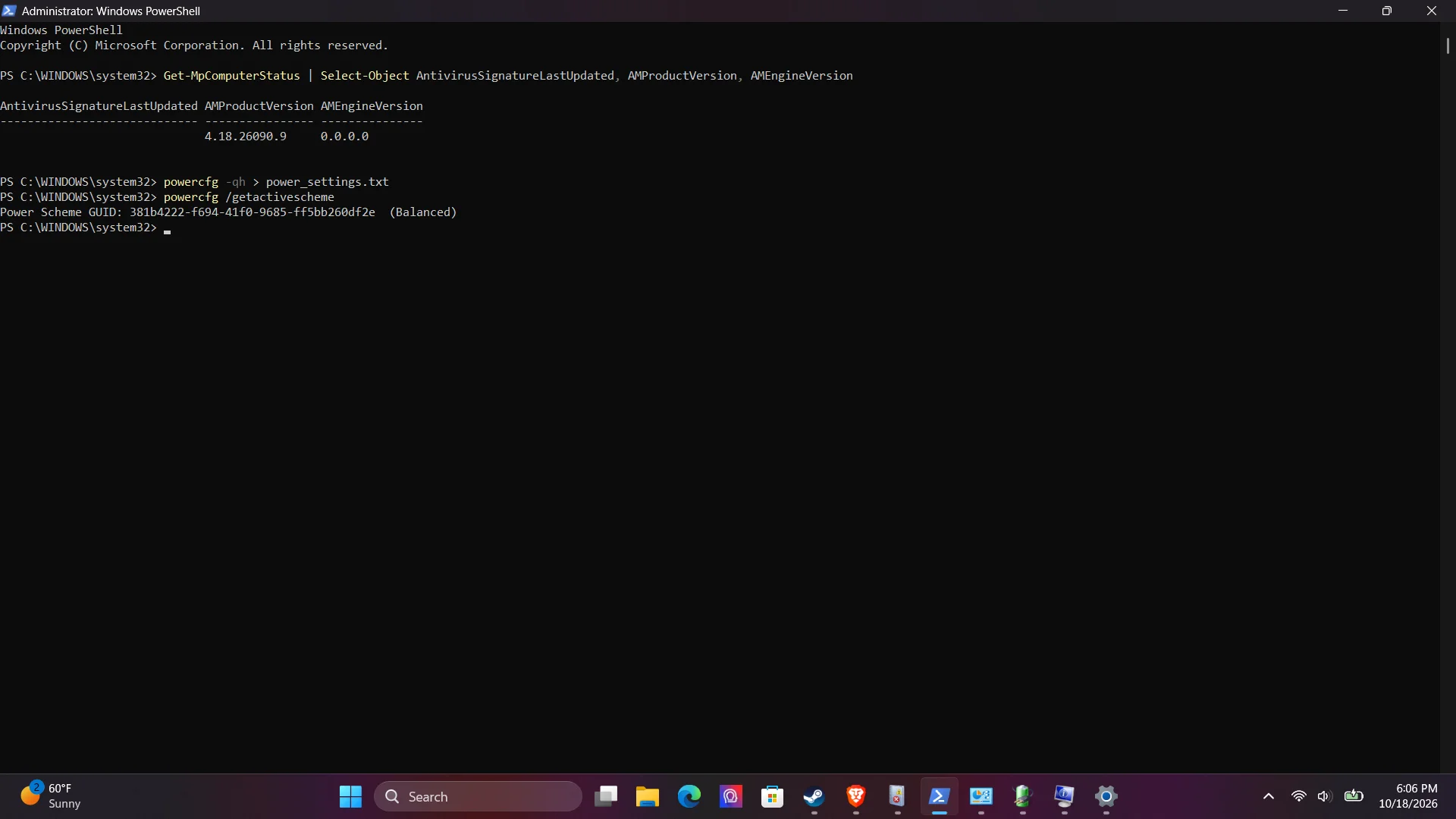Open Settings gear in the taskbar
The image size is (1456, 819).
pyautogui.click(x=1106, y=796)
